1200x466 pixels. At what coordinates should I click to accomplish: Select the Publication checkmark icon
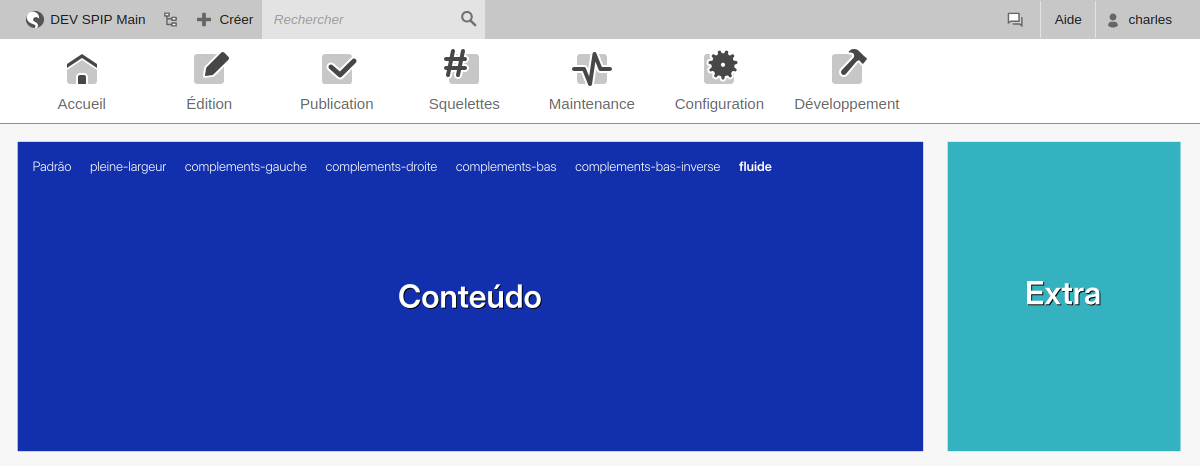[337, 70]
